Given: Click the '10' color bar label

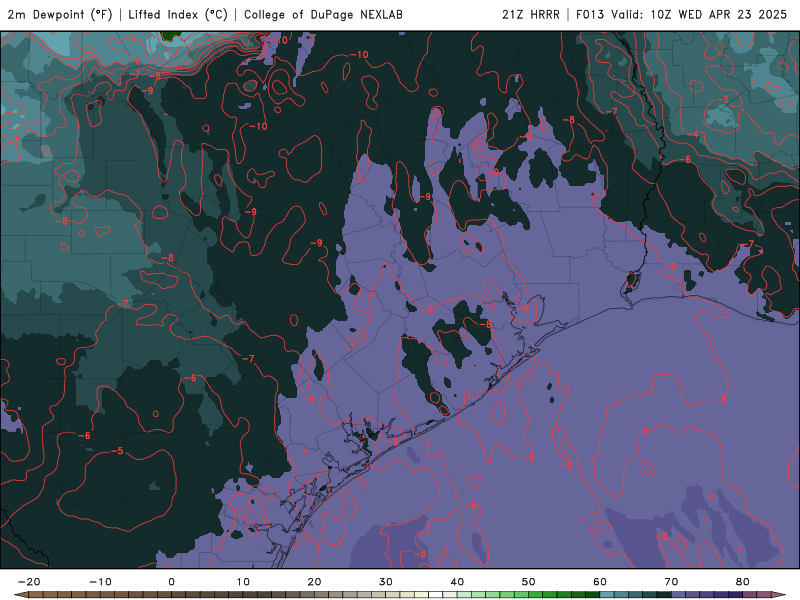Looking at the screenshot, I should (243, 582).
